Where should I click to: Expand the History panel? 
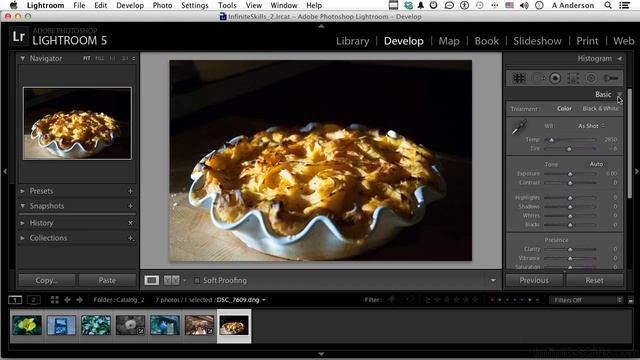(x=22, y=223)
